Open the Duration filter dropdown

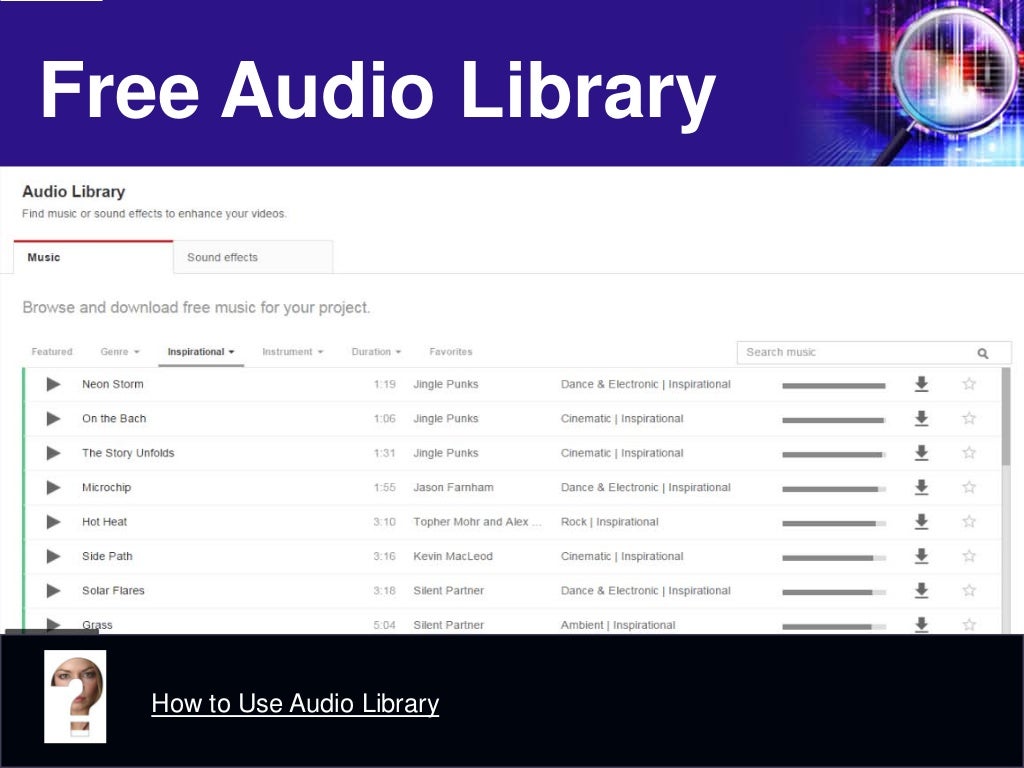coord(376,352)
